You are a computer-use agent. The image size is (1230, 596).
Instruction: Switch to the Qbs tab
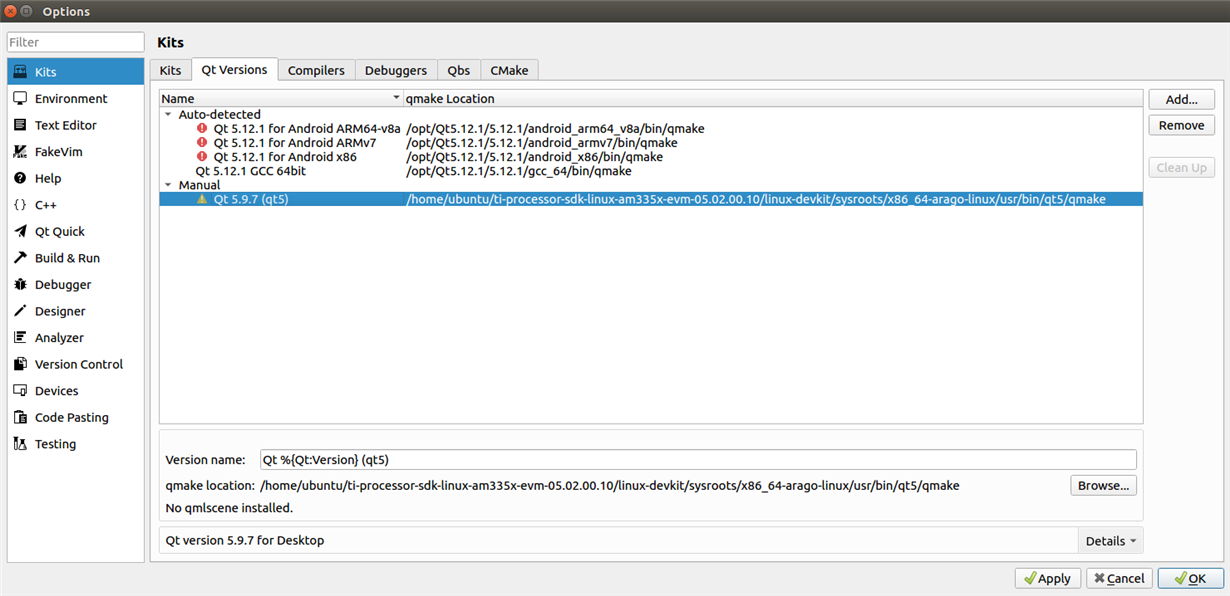[x=459, y=70]
